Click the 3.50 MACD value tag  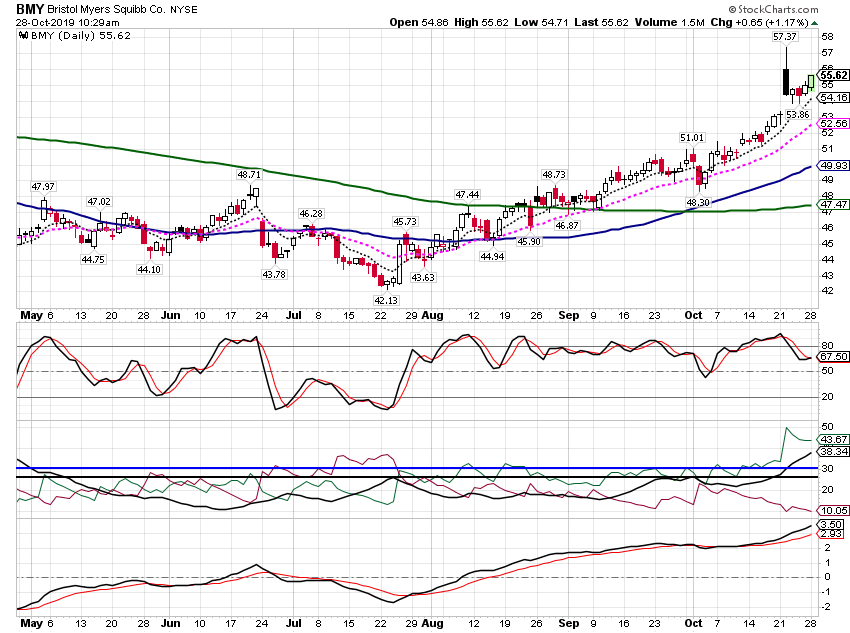tap(831, 525)
